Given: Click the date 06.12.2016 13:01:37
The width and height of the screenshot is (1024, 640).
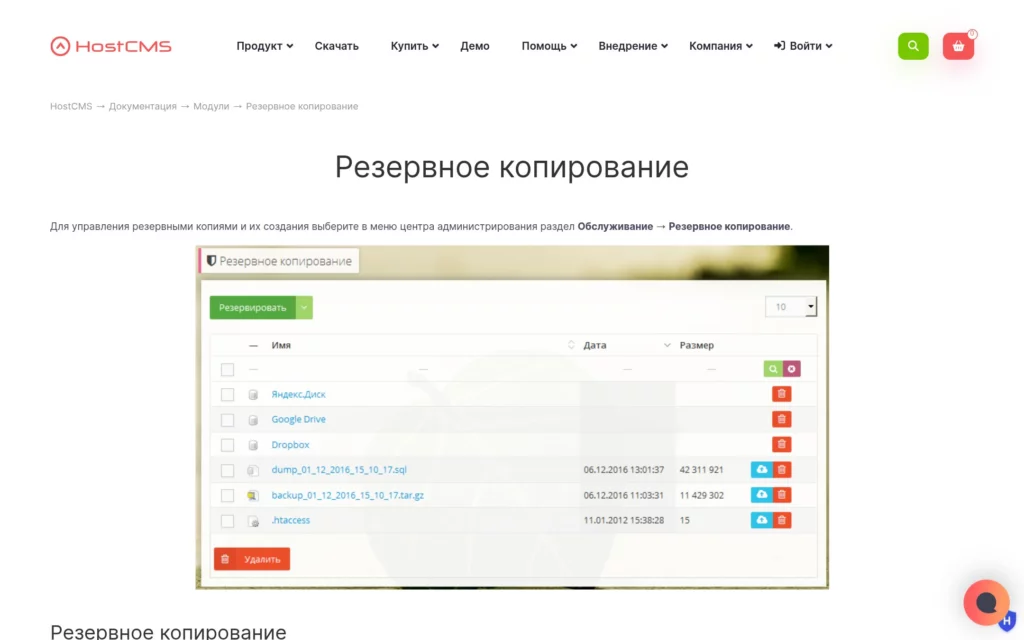Looking at the screenshot, I should [x=624, y=470].
